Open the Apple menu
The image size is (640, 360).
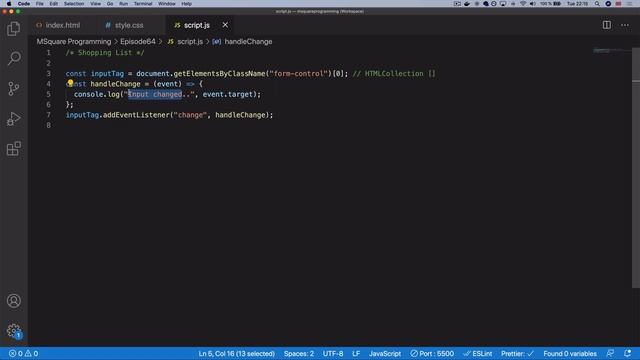point(9,4)
